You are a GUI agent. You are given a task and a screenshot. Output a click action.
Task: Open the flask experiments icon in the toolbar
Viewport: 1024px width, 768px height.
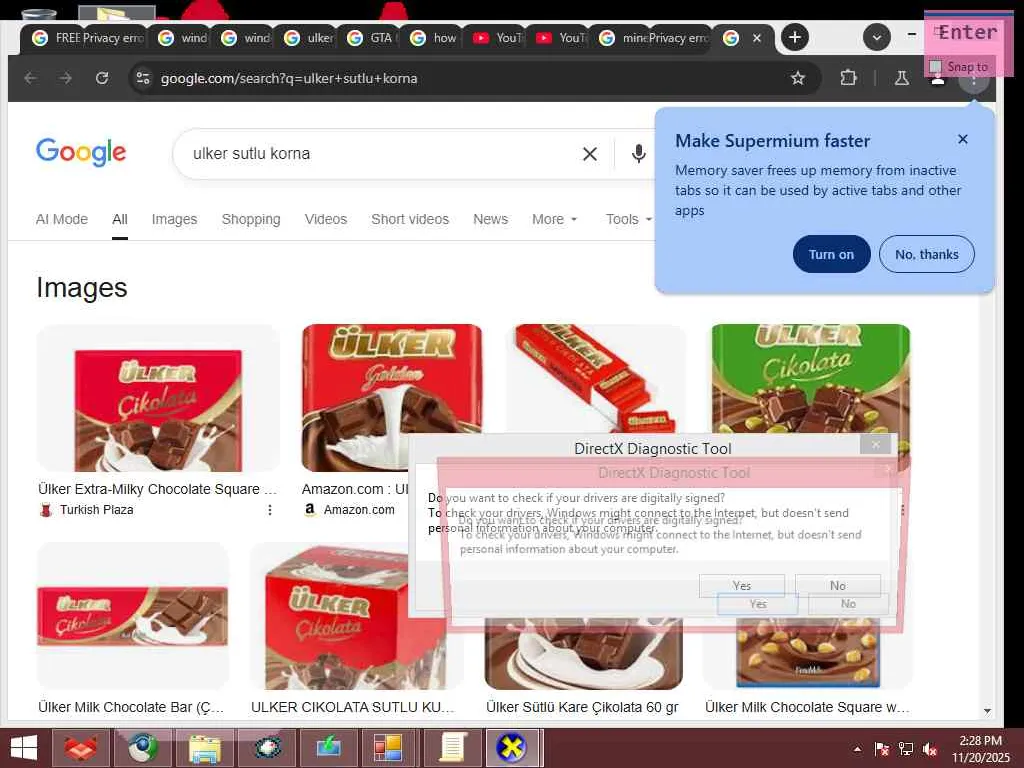pos(901,78)
